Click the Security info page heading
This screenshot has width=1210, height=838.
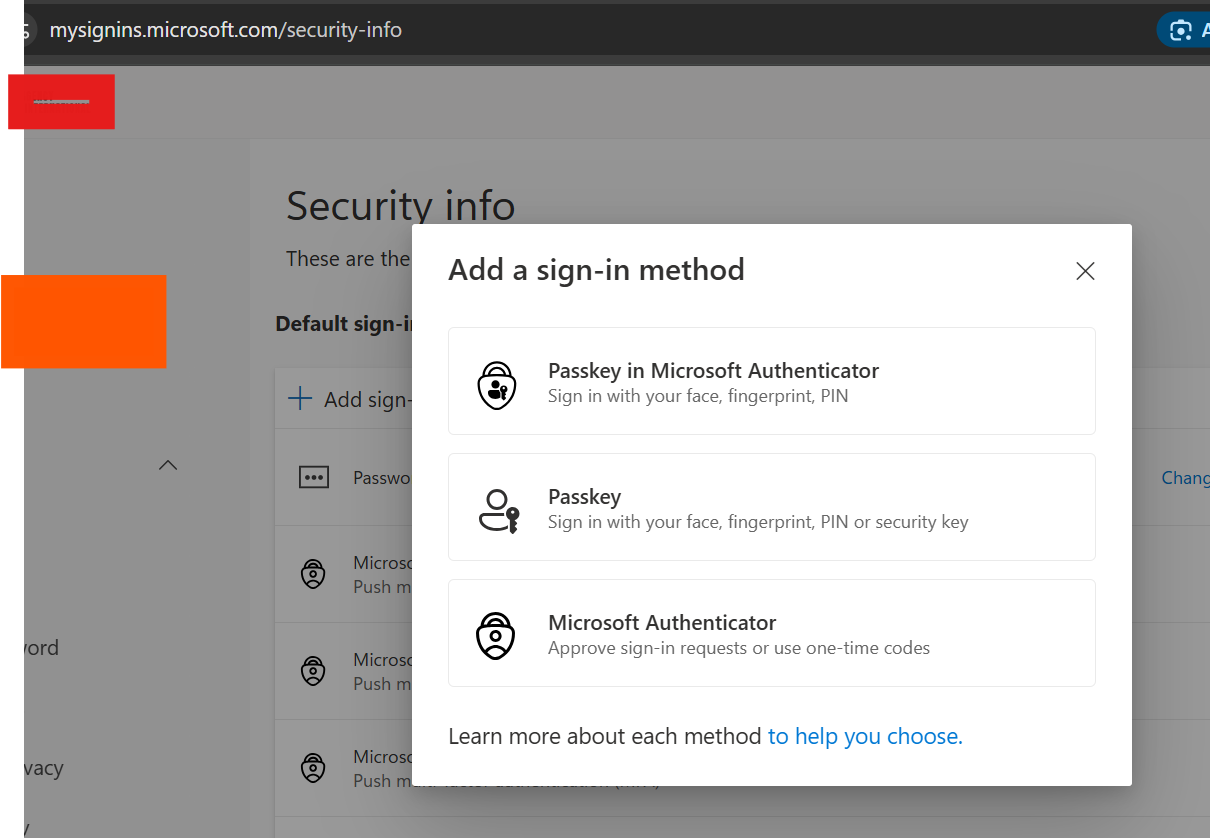coord(401,206)
